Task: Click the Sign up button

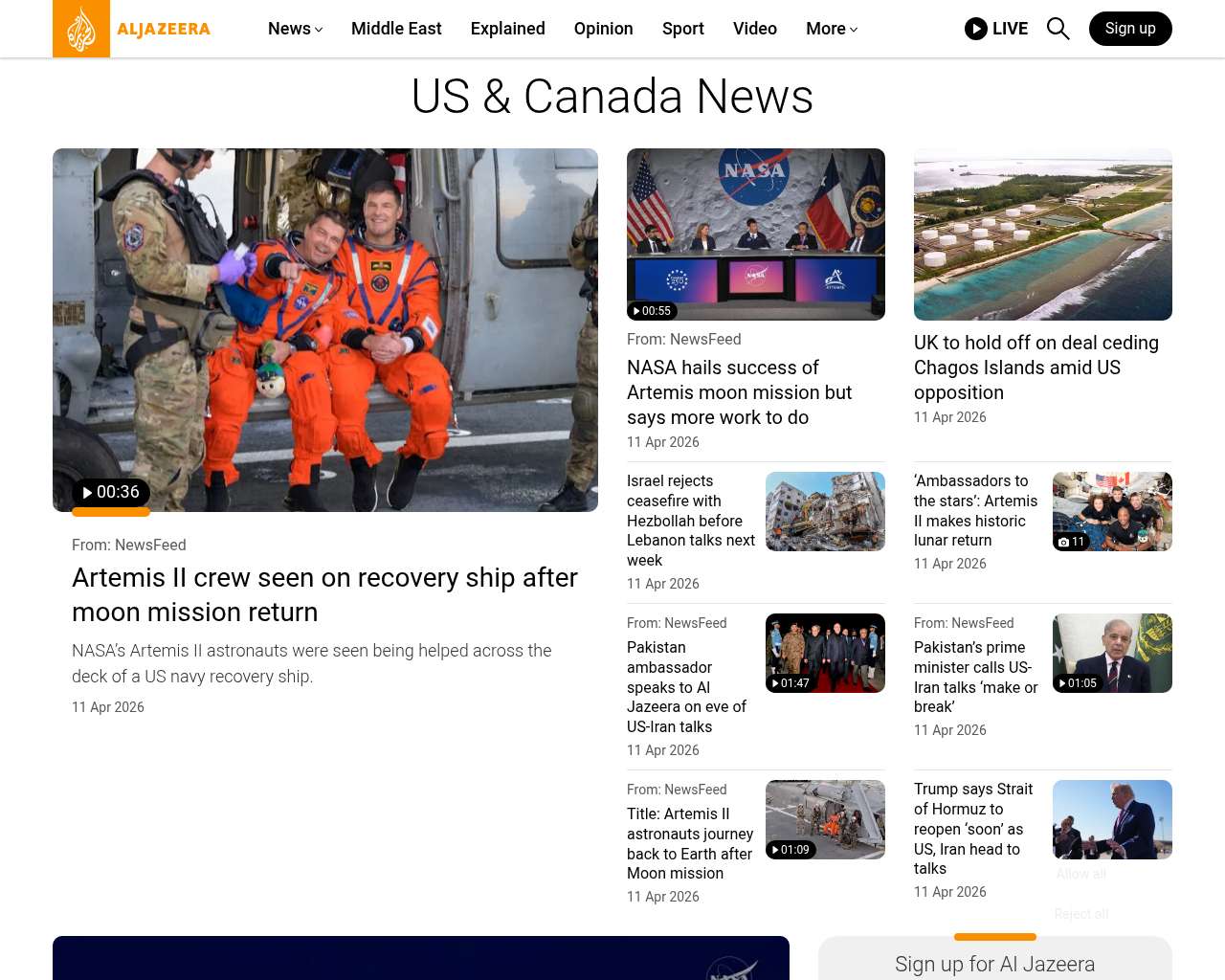Action: click(x=1129, y=29)
